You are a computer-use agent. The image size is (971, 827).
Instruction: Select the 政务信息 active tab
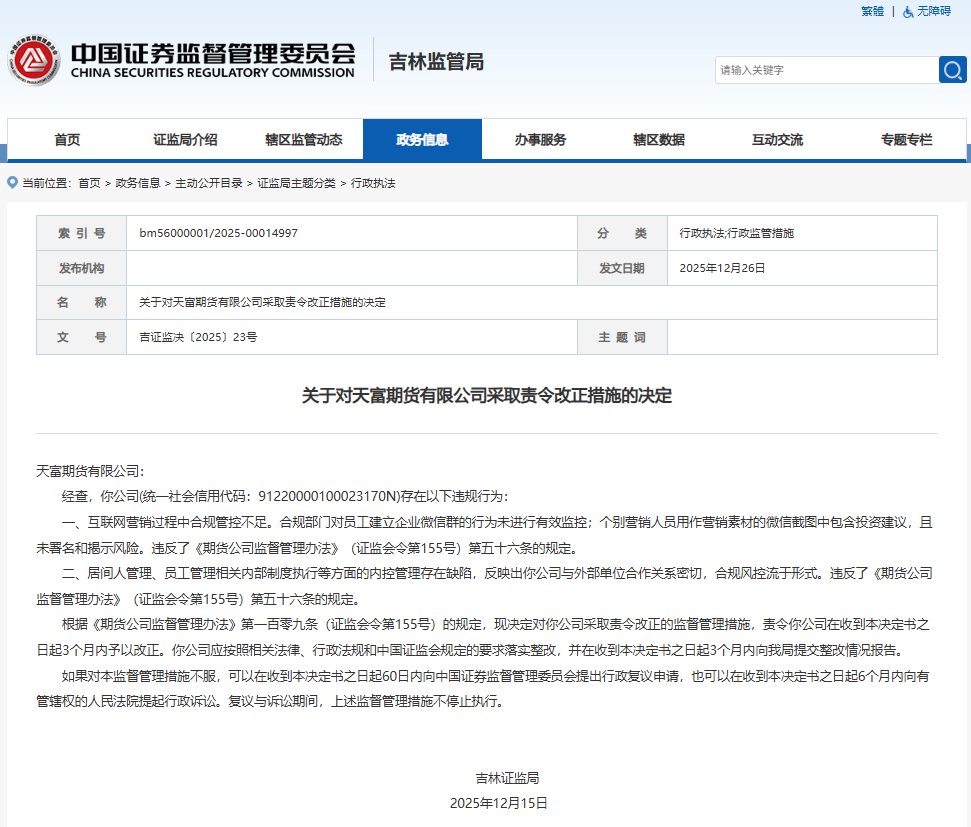pos(422,140)
